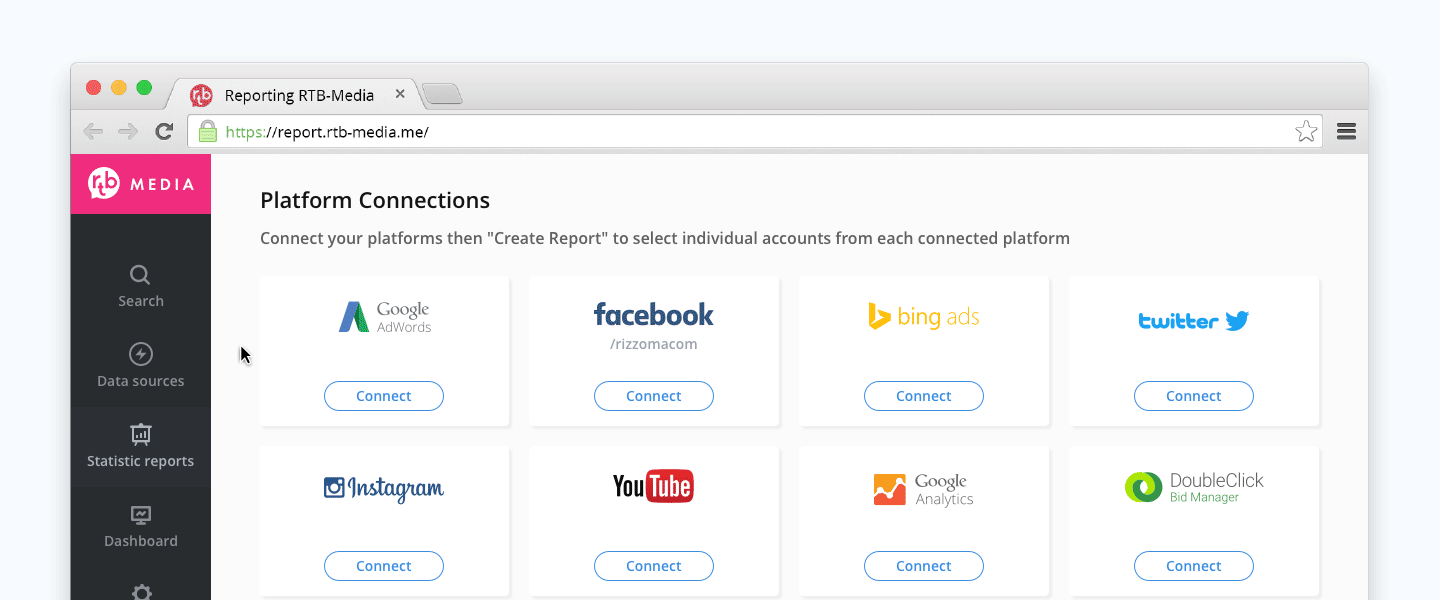The image size is (1440, 600).
Task: Click the settings gear in the sidebar
Action: (x=141, y=592)
